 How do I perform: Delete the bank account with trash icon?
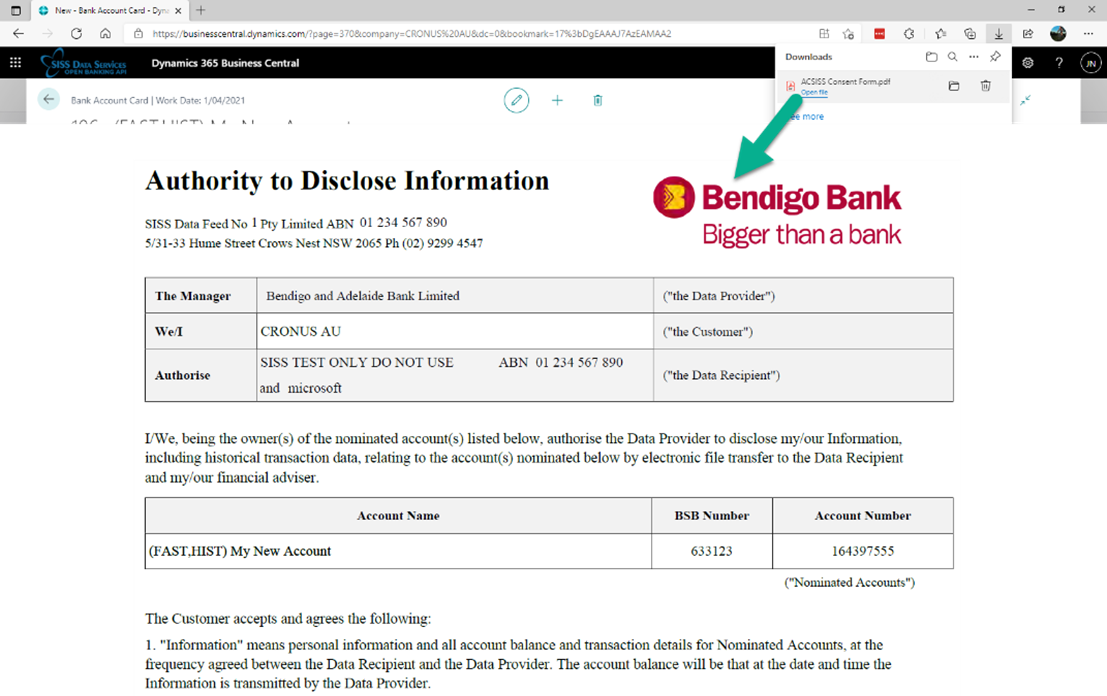tap(598, 100)
